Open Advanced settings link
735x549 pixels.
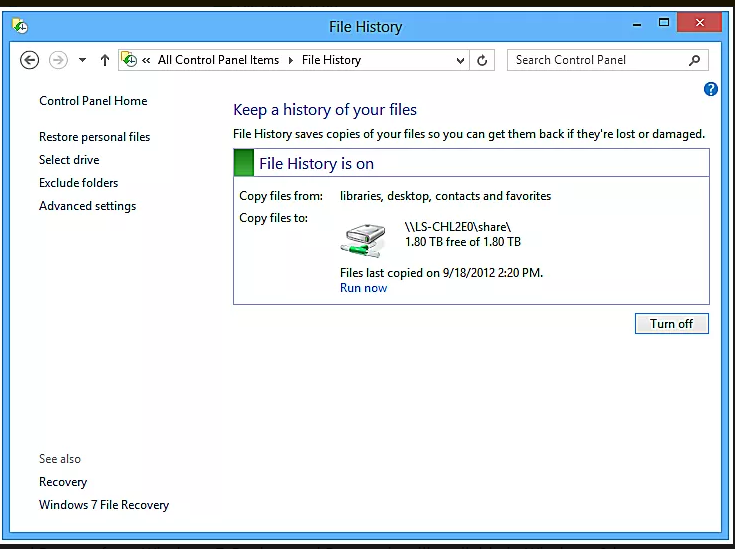coord(88,206)
